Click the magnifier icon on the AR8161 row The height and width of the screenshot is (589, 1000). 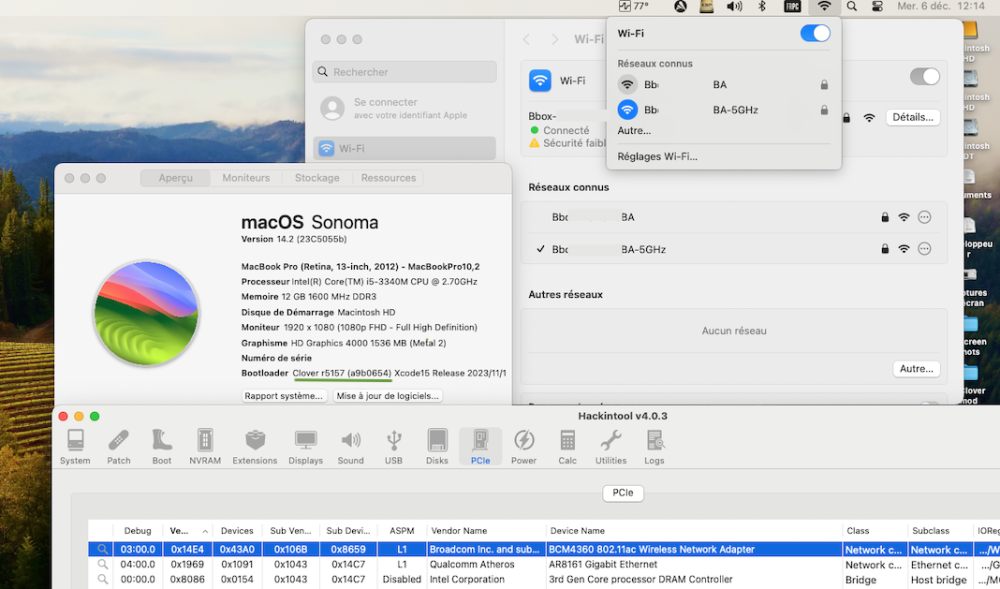click(x=102, y=564)
